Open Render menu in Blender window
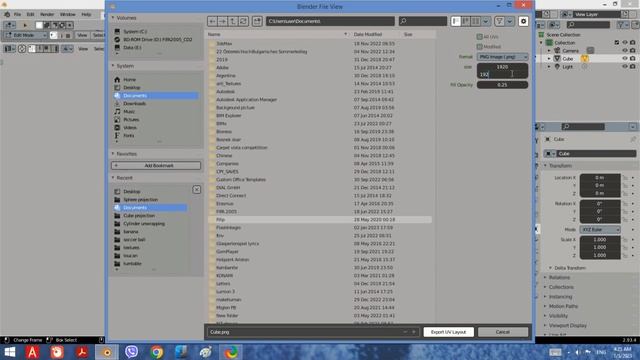640x360 pixels. (x=47, y=14)
